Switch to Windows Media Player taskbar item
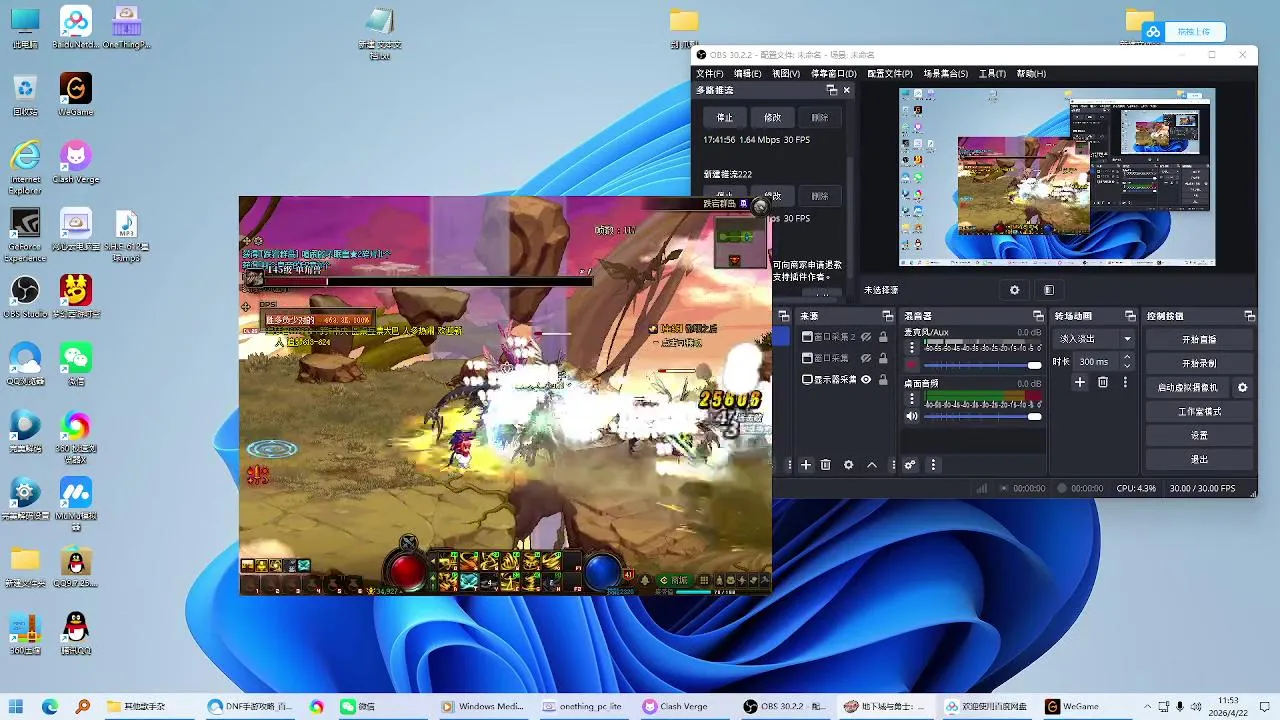This screenshot has height=720, width=1280. point(485,706)
